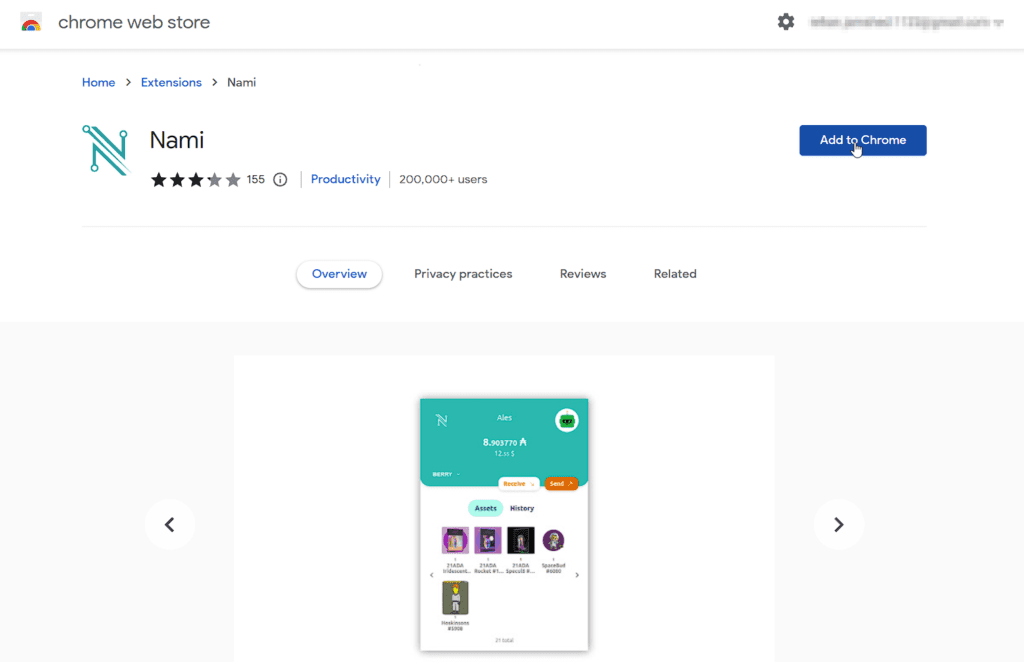
Task: Click the 'Nami' breadcrumb text
Action: (x=242, y=83)
